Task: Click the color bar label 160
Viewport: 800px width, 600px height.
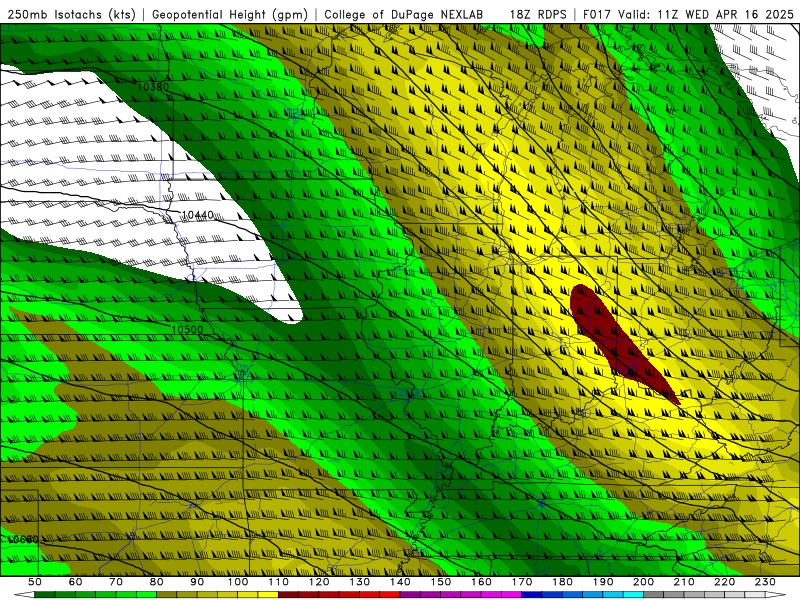Action: tap(482, 582)
